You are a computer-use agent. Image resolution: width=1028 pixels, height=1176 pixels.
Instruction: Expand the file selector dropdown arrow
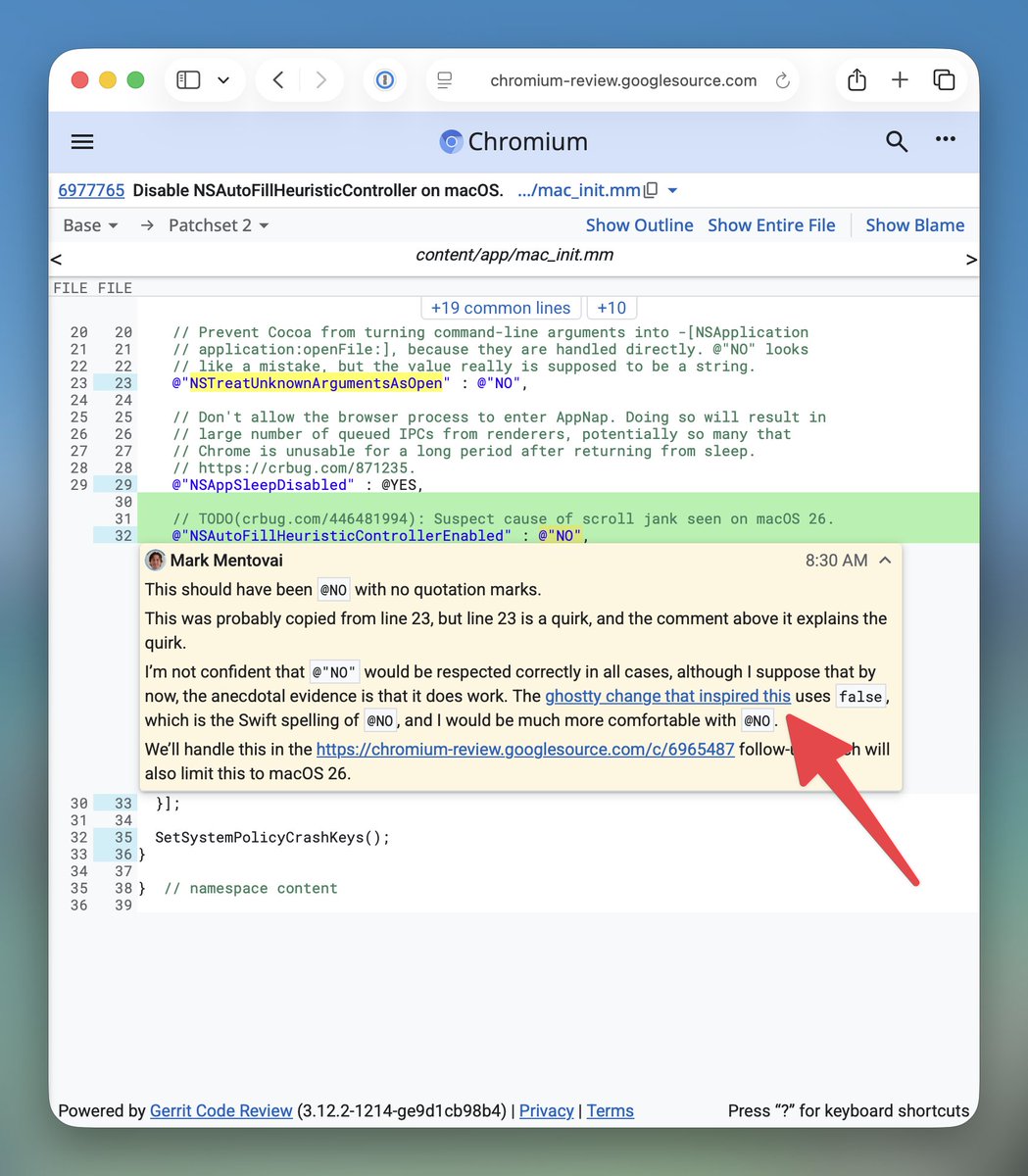(x=672, y=190)
